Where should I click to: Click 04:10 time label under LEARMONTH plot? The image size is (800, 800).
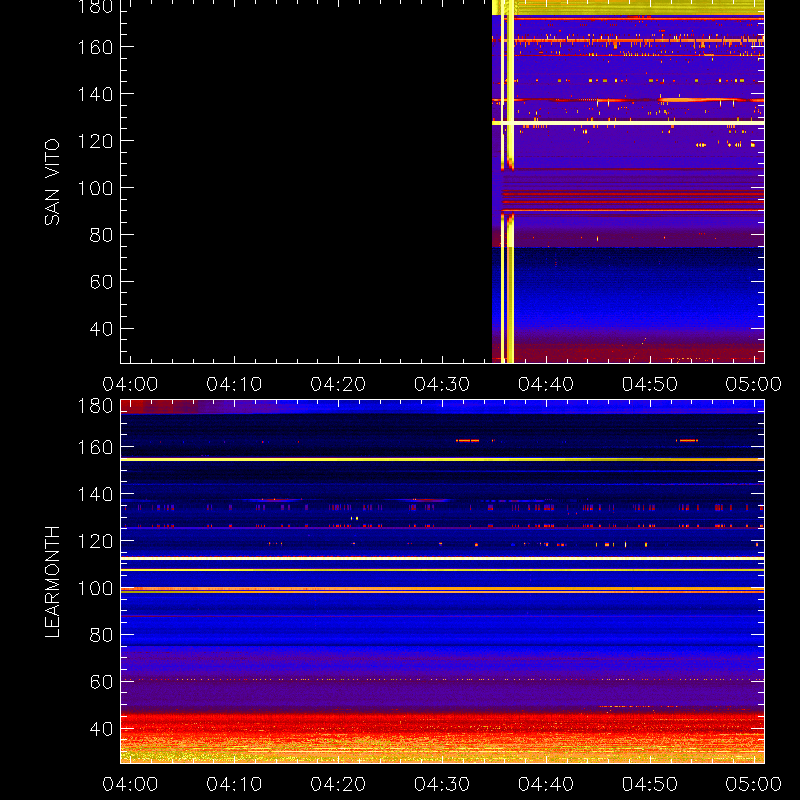(x=234, y=784)
